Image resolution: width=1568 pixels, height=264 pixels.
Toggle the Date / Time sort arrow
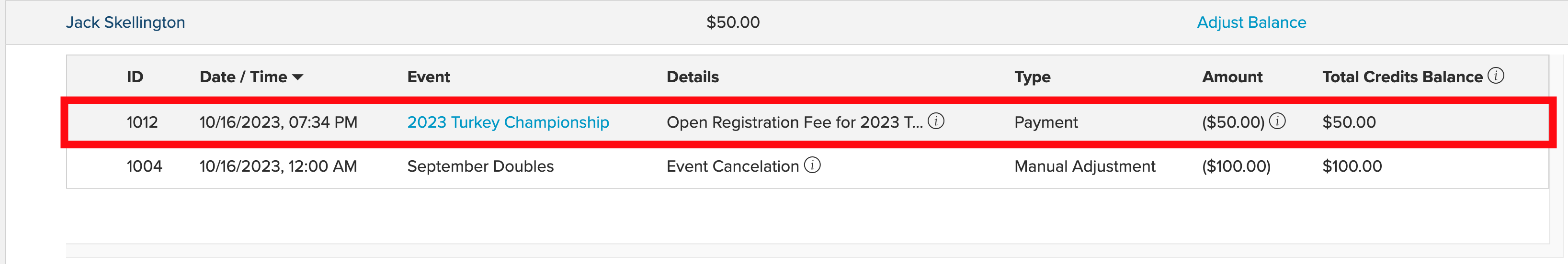tap(298, 77)
